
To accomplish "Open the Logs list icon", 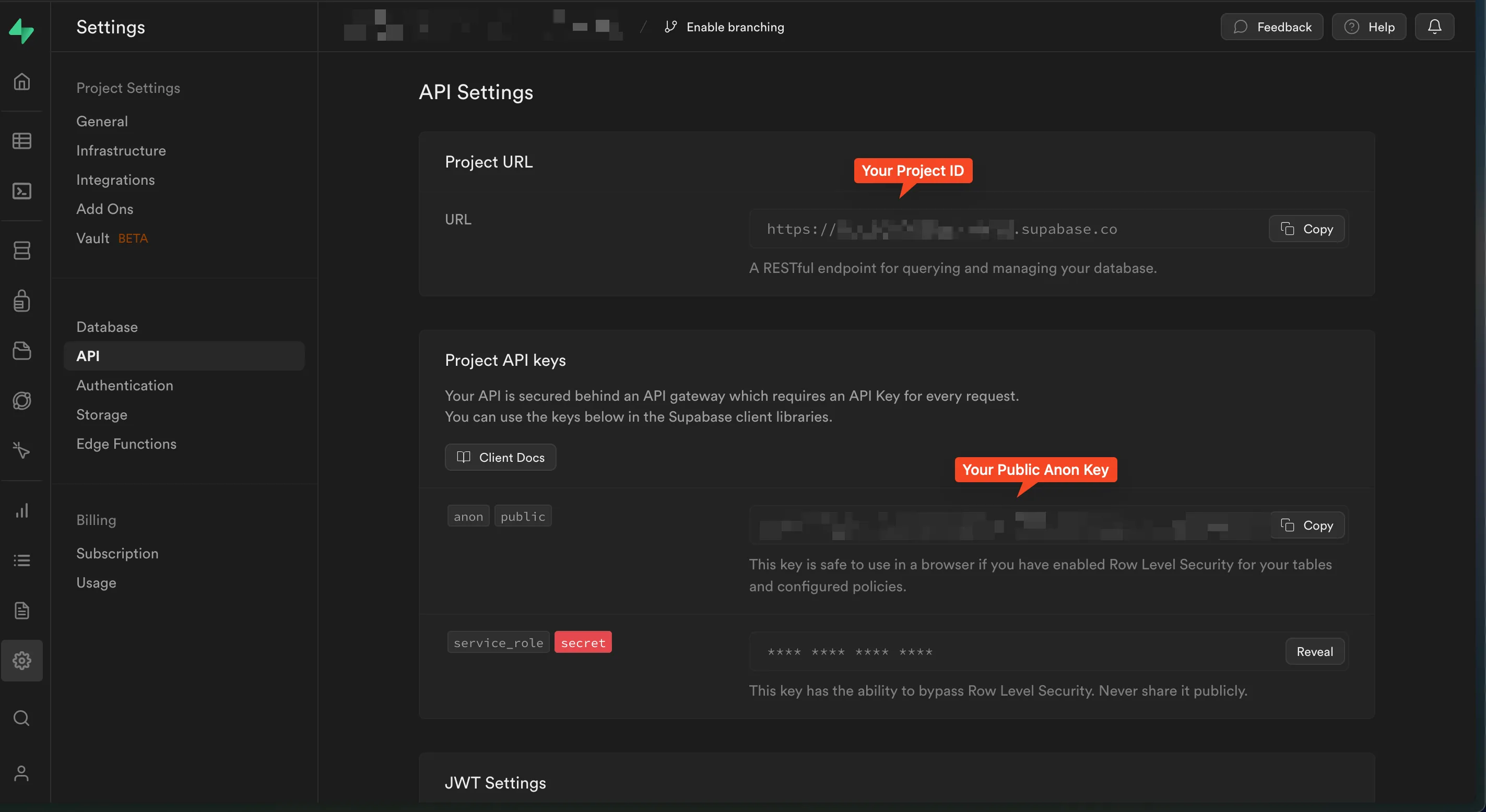I will click(22, 560).
